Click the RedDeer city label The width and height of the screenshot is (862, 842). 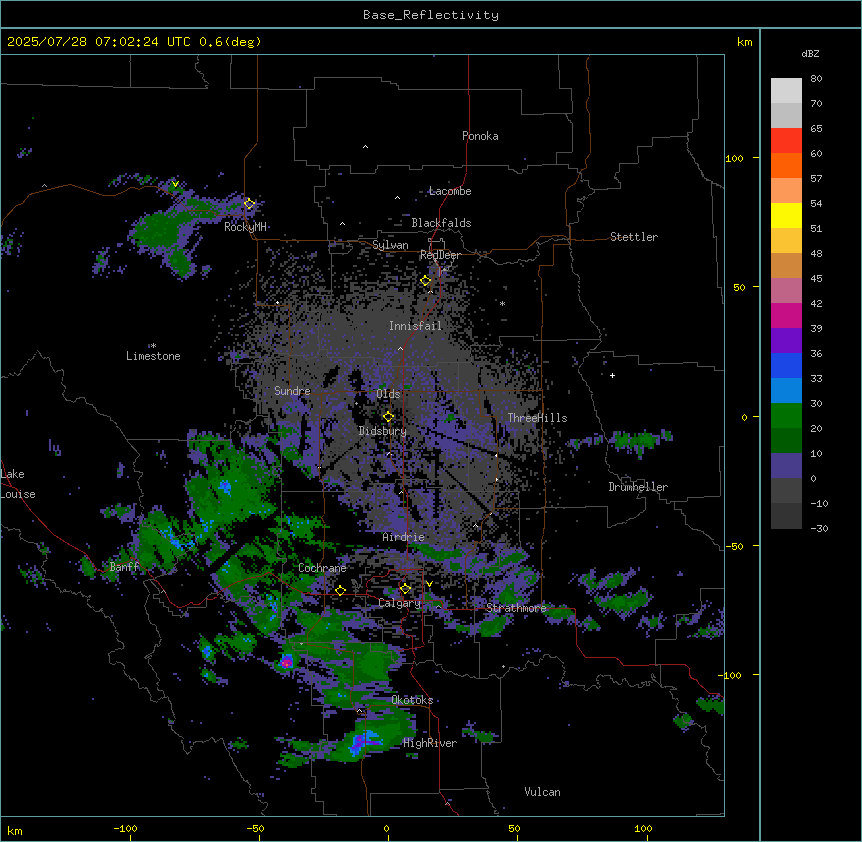pyautogui.click(x=440, y=255)
